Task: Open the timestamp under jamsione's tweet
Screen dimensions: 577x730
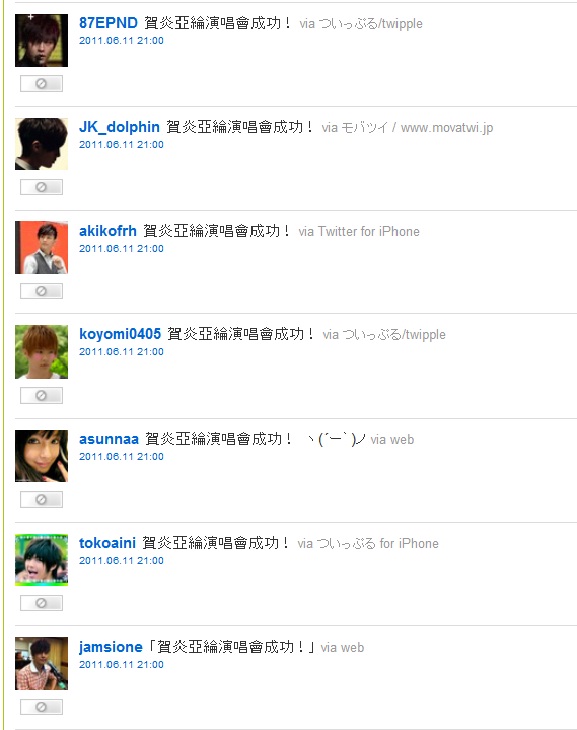Action: click(121, 665)
